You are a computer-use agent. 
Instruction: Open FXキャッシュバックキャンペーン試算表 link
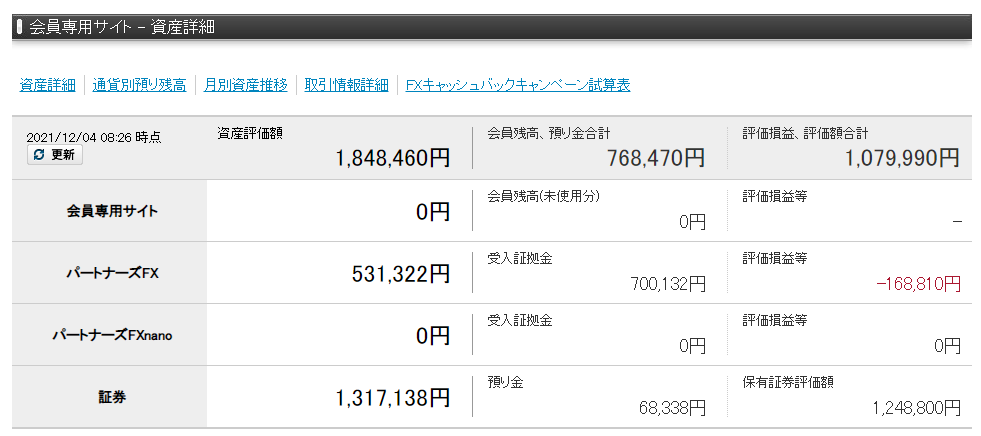pyautogui.click(x=518, y=85)
